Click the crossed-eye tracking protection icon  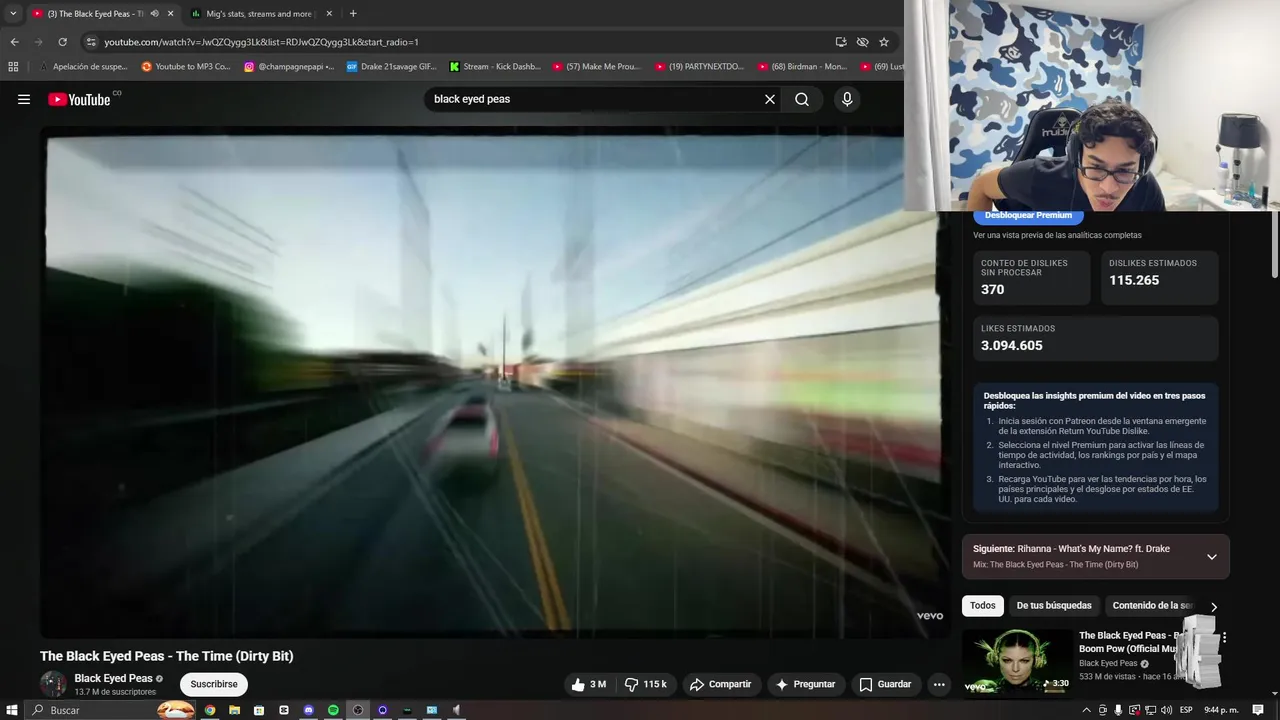tap(862, 42)
